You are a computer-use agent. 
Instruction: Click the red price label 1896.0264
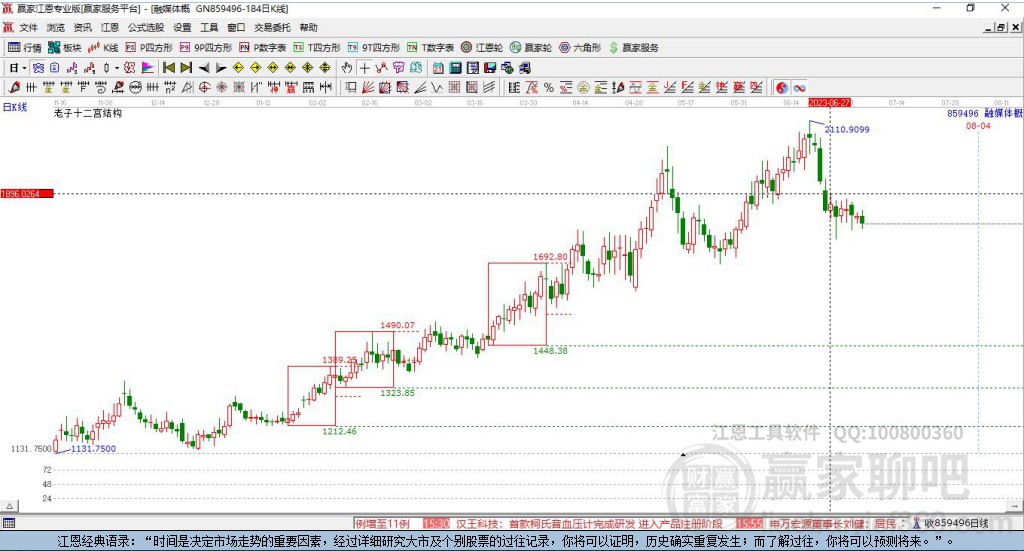click(x=27, y=194)
